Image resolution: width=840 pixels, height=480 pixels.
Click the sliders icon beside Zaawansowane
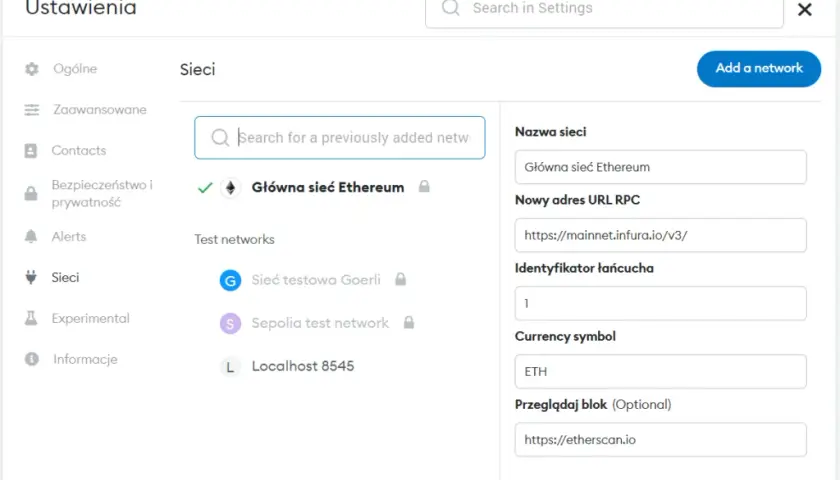[32, 110]
